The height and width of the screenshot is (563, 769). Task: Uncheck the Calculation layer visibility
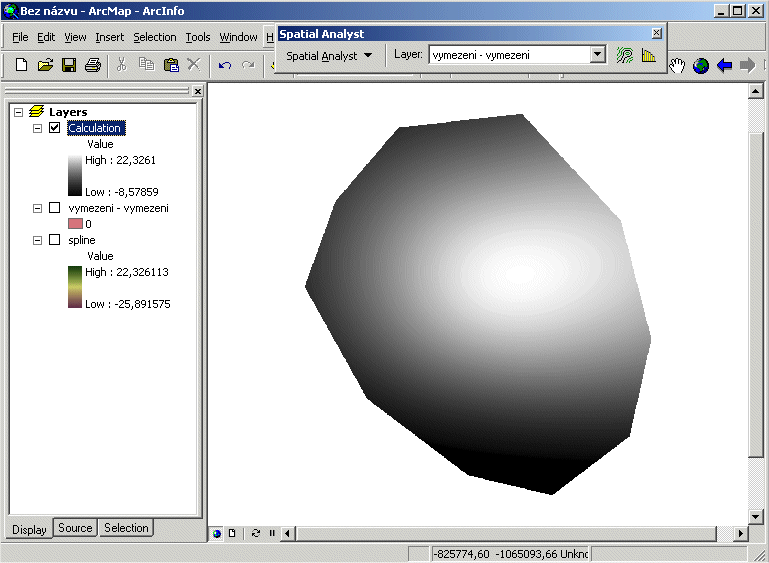click(x=54, y=128)
